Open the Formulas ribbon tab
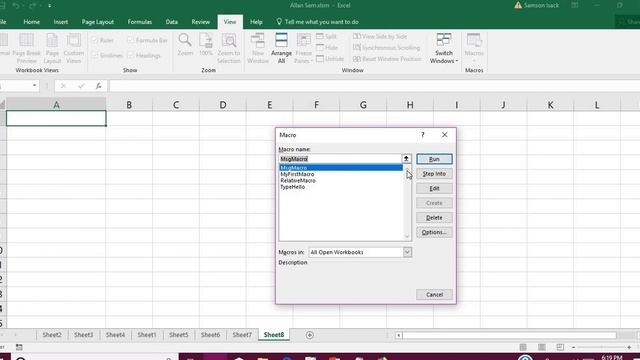This screenshot has width=640, height=360. pyautogui.click(x=140, y=22)
